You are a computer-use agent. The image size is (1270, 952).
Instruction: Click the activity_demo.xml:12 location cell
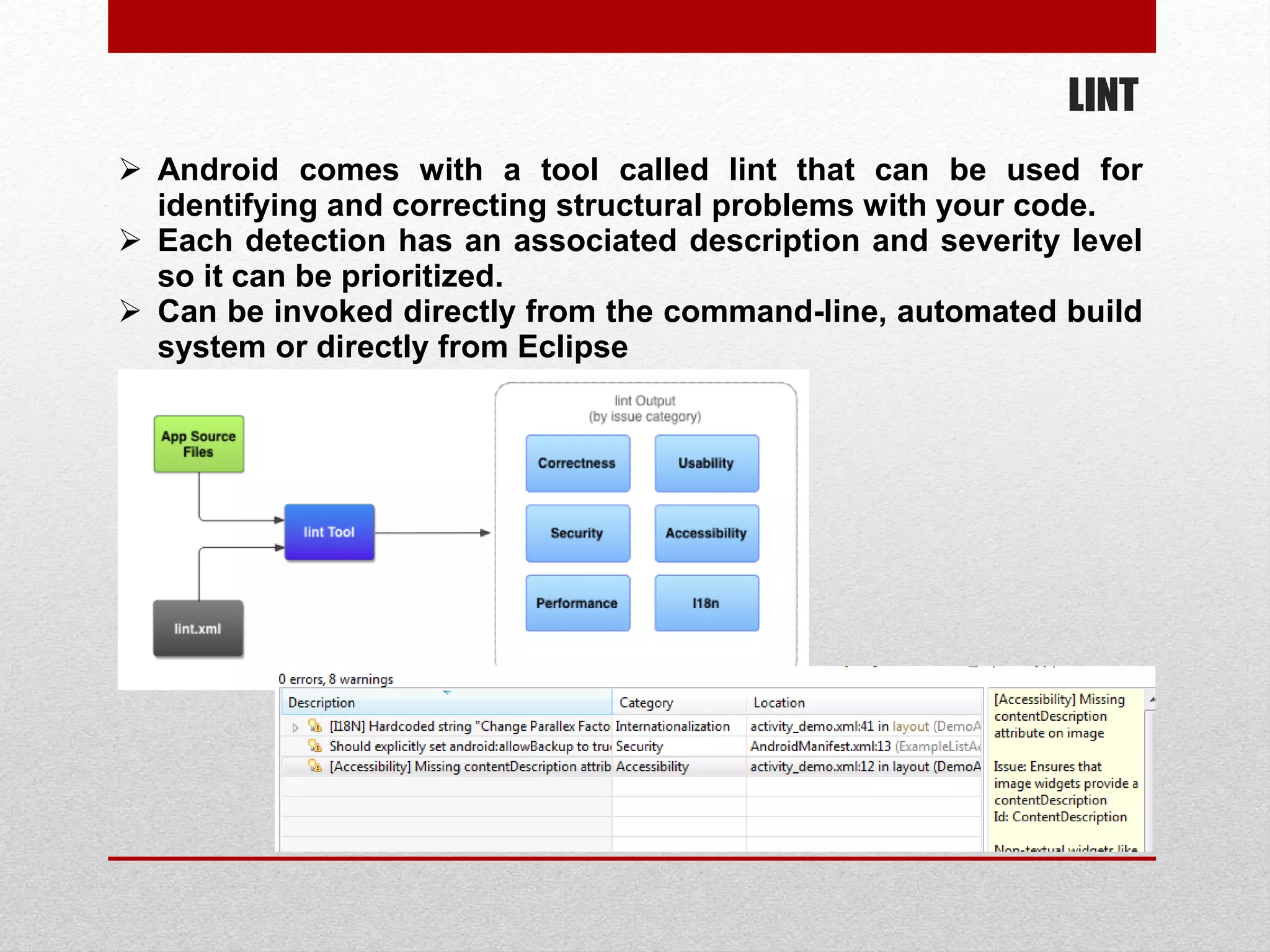tap(865, 767)
